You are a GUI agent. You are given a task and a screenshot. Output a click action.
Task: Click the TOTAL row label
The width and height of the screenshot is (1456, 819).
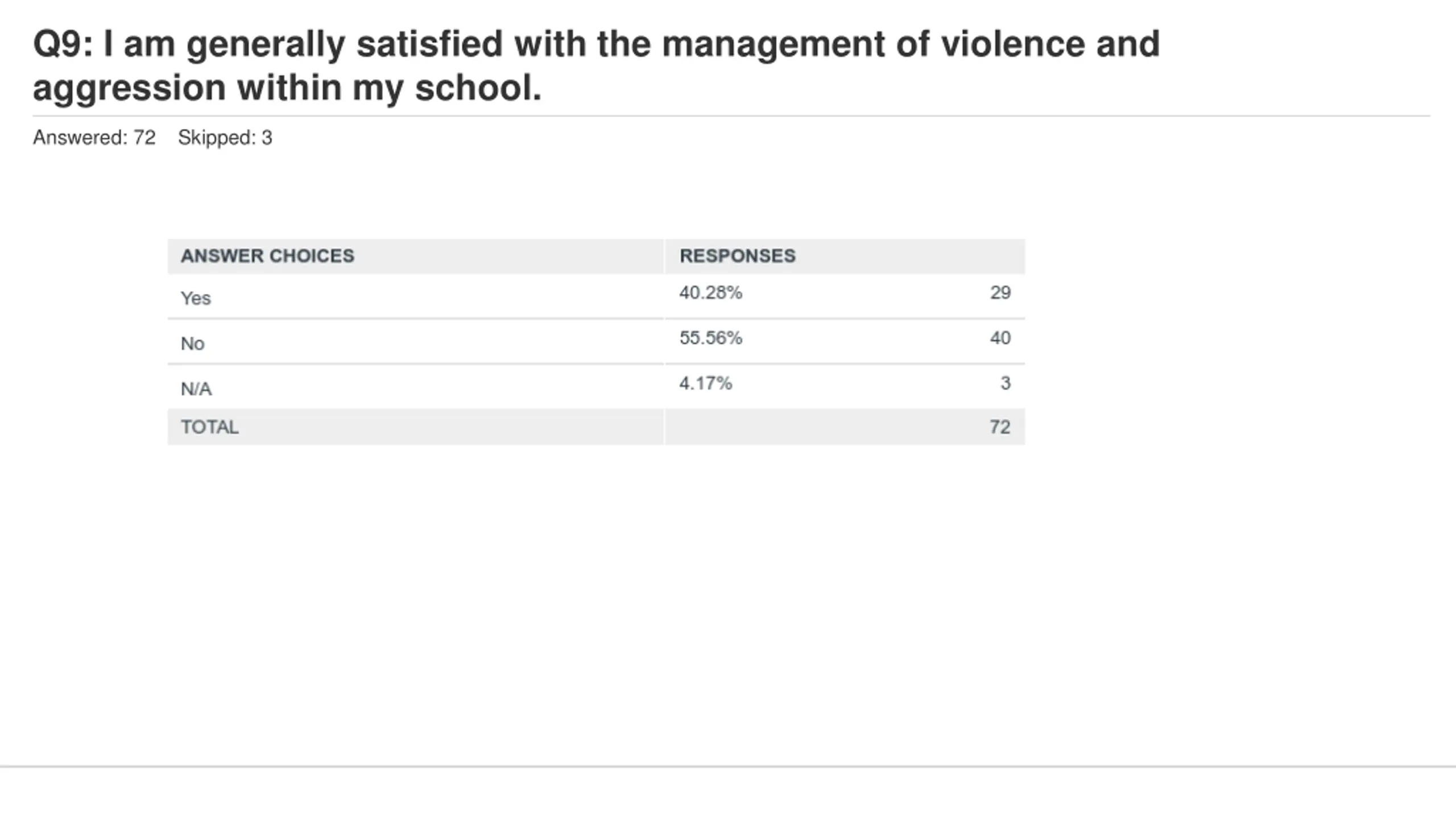[209, 427]
